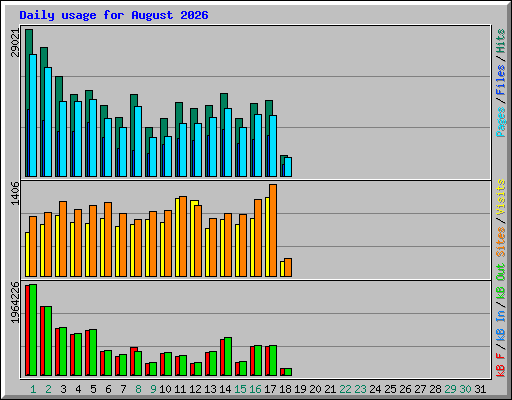Click the 'Hits' legend label
The width and height of the screenshot is (512, 400).
(x=500, y=41)
